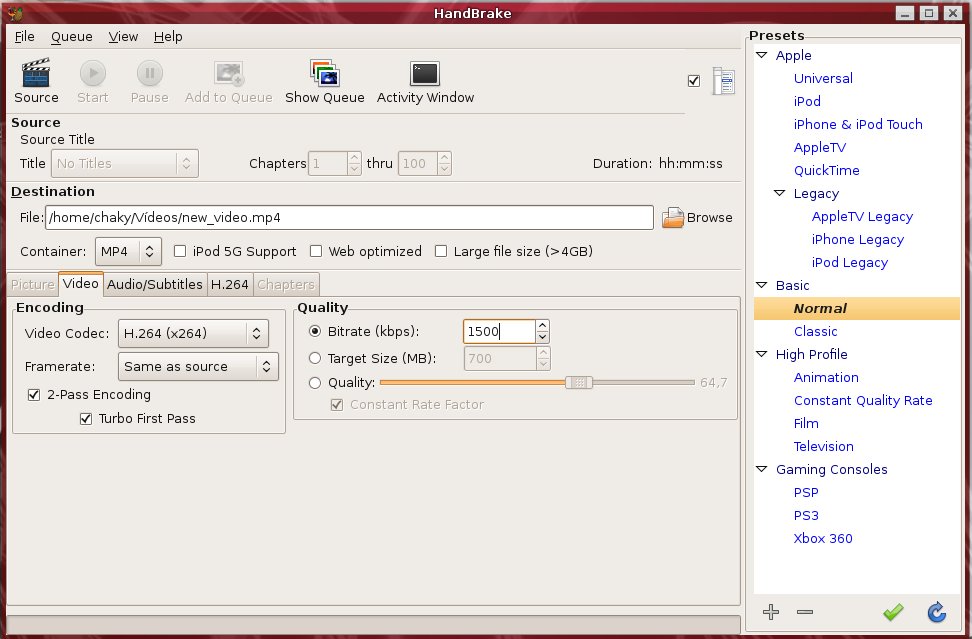Click in the destination File path field
This screenshot has width=972, height=639.
click(349, 218)
